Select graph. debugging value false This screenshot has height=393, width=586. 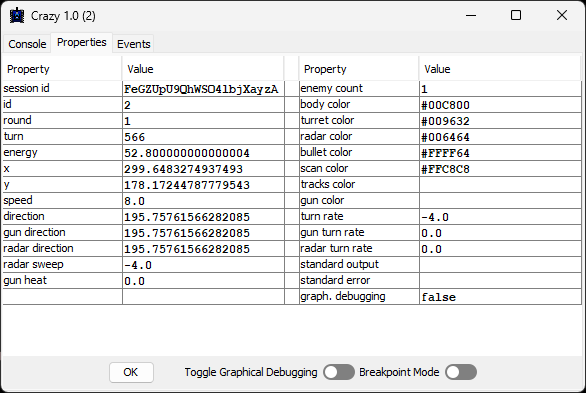(x=500, y=297)
